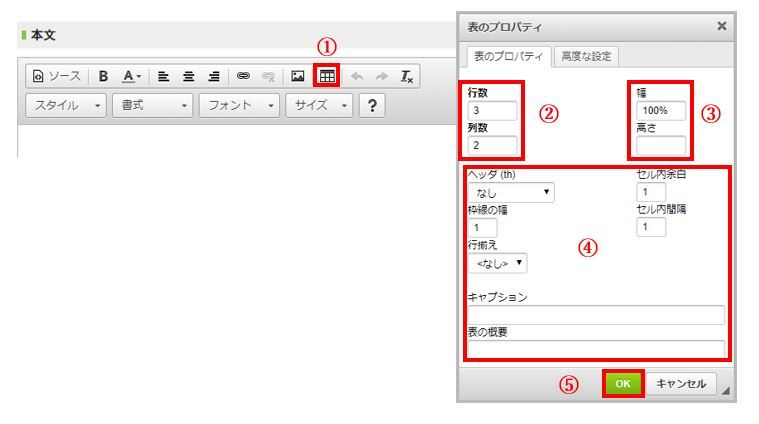Viewport: 759px width, 424px height.
Task: Open the フォント dropdown
Action: 239,106
